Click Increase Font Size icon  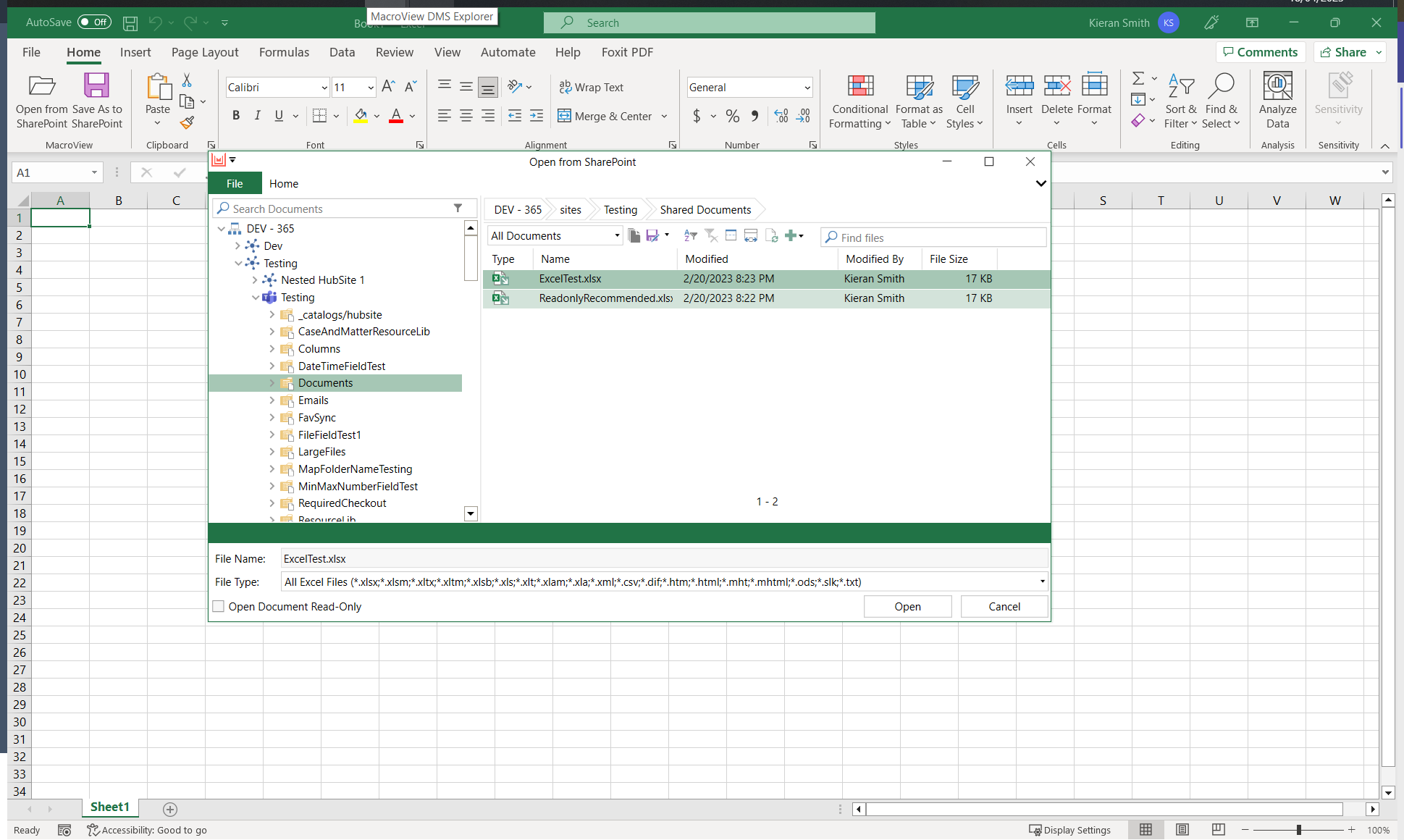click(x=388, y=87)
